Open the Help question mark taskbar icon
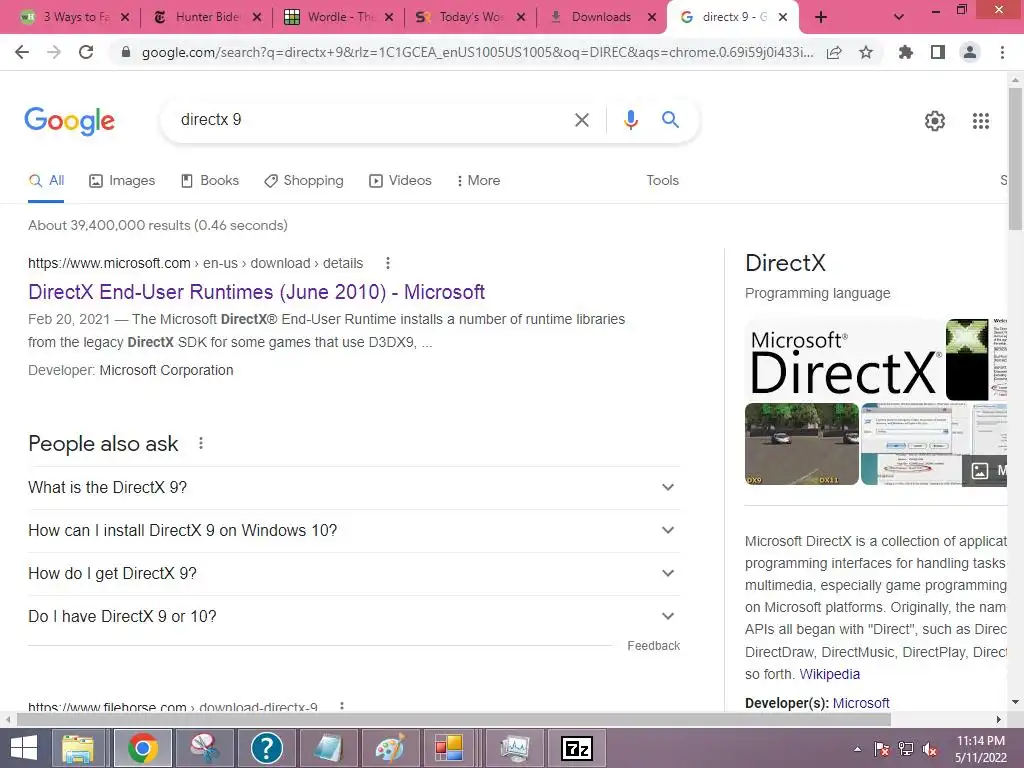The width and height of the screenshot is (1024, 768). click(266, 748)
